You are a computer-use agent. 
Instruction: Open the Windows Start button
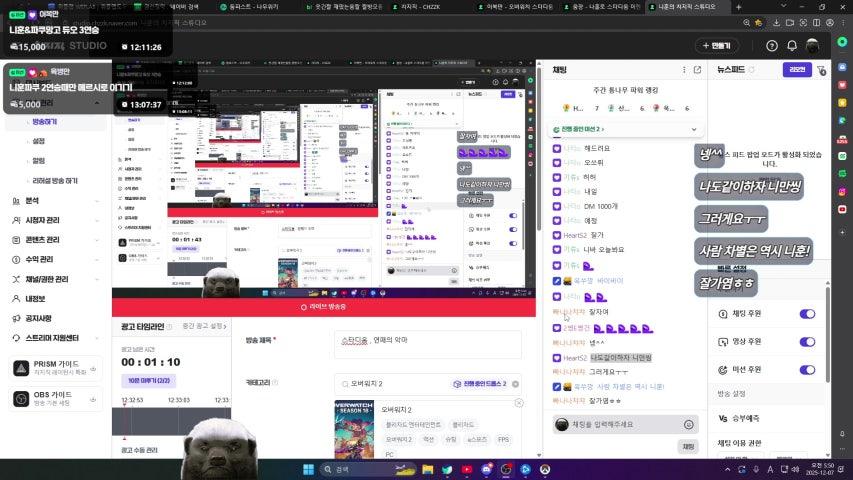pos(308,469)
